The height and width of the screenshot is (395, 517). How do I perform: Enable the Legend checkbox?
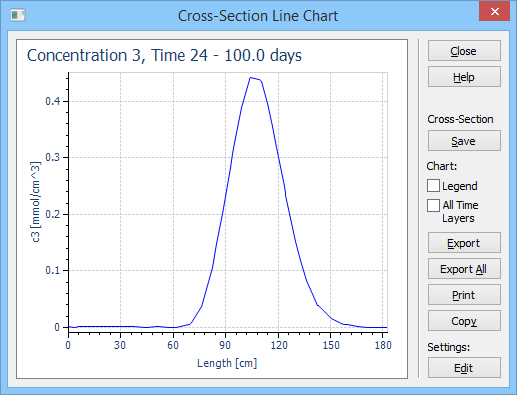pos(433,186)
